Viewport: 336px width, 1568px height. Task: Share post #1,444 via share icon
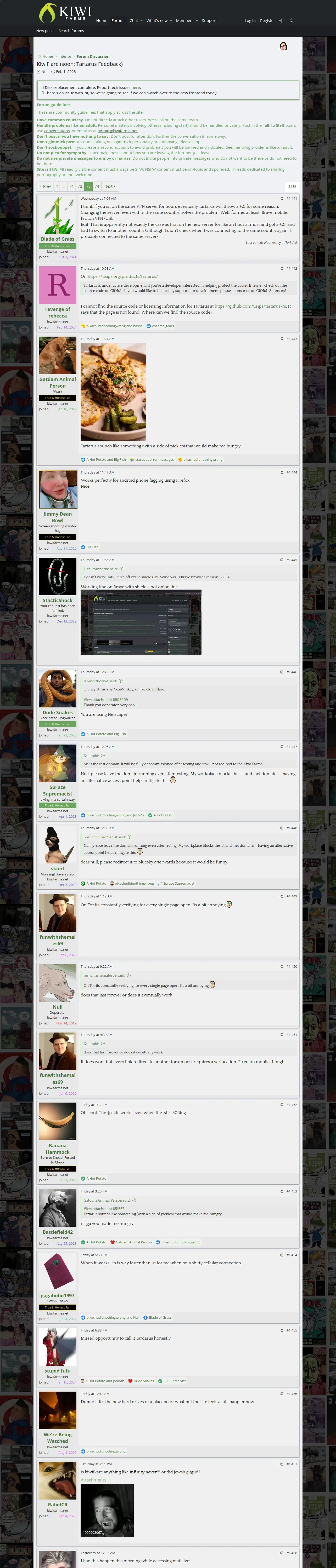281,472
